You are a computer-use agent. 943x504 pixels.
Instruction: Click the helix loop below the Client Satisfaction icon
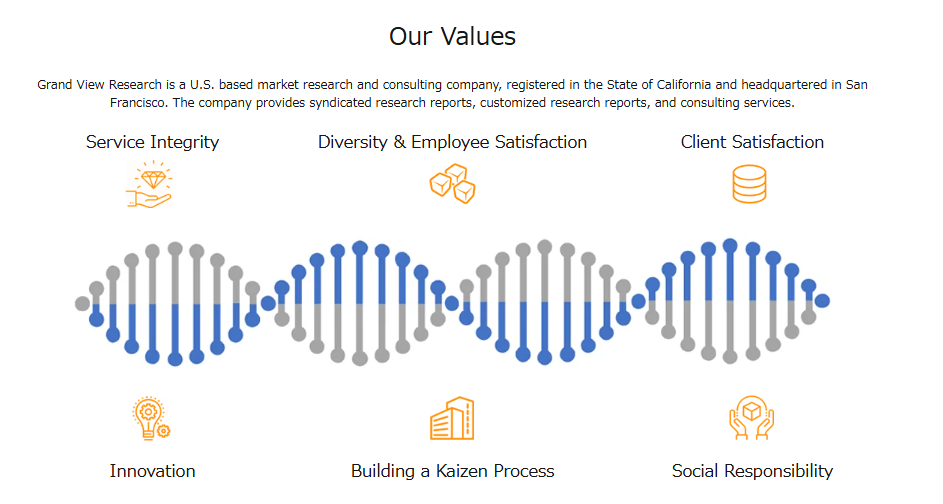730,301
